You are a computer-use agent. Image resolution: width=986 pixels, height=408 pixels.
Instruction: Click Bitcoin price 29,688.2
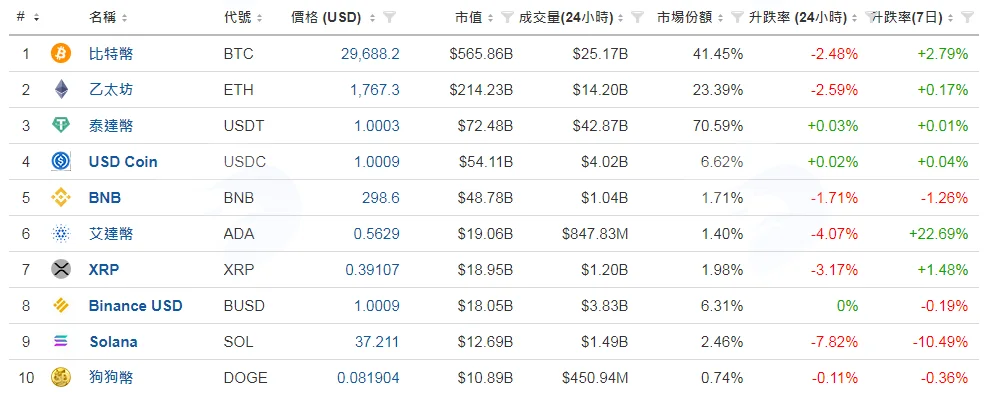click(x=370, y=54)
